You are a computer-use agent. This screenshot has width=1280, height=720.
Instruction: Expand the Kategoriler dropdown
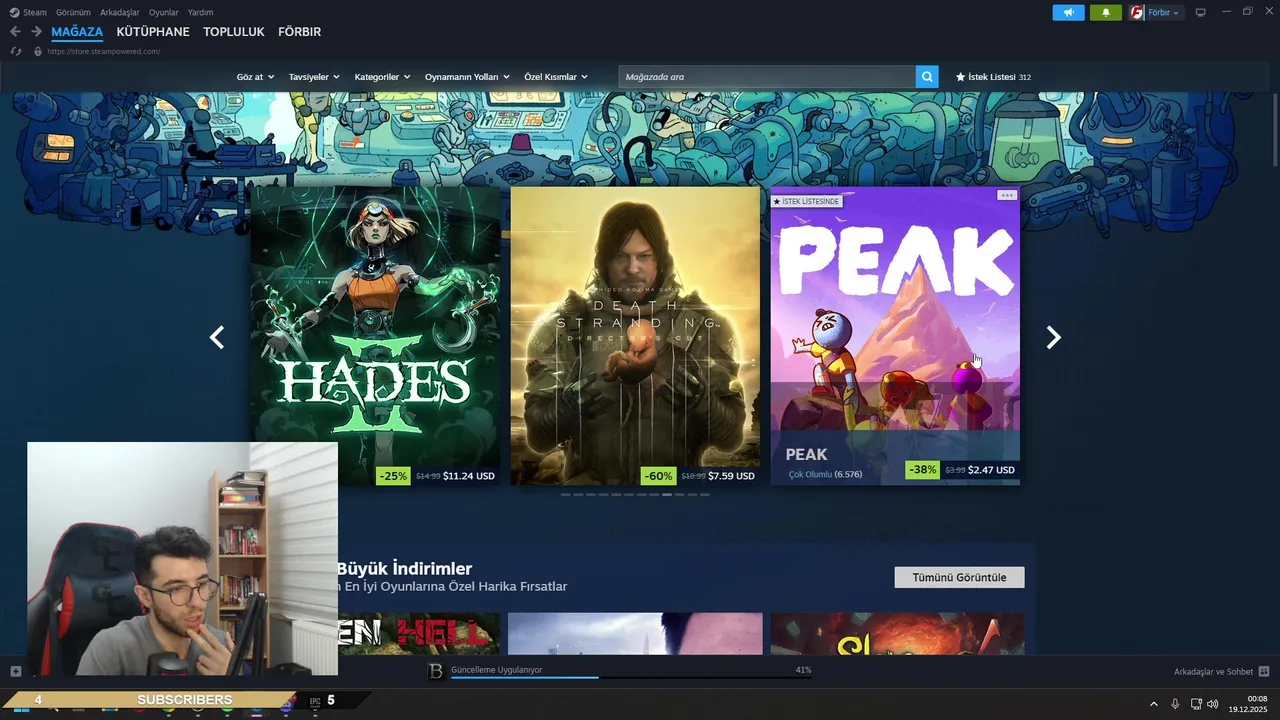[382, 77]
